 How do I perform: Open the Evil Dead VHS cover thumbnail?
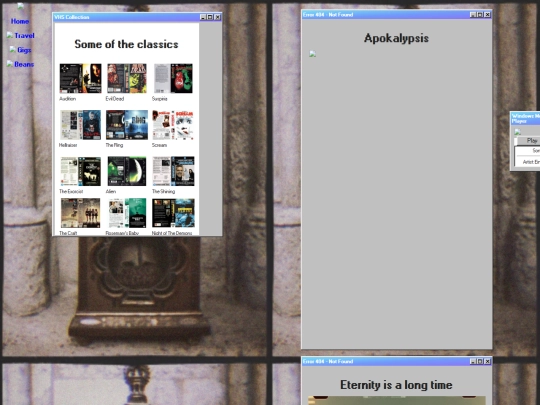click(127, 78)
